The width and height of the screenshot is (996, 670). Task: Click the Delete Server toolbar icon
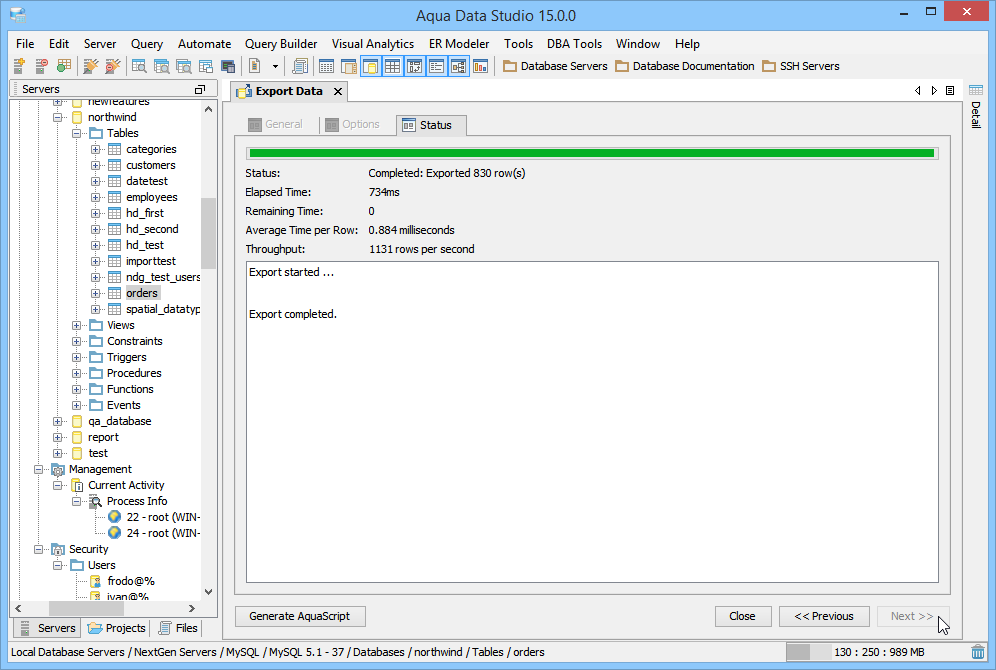tap(41, 65)
